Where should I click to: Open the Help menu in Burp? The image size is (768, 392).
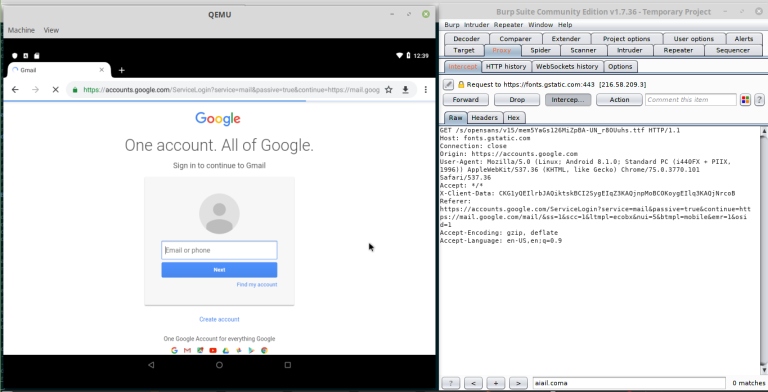[565, 25]
